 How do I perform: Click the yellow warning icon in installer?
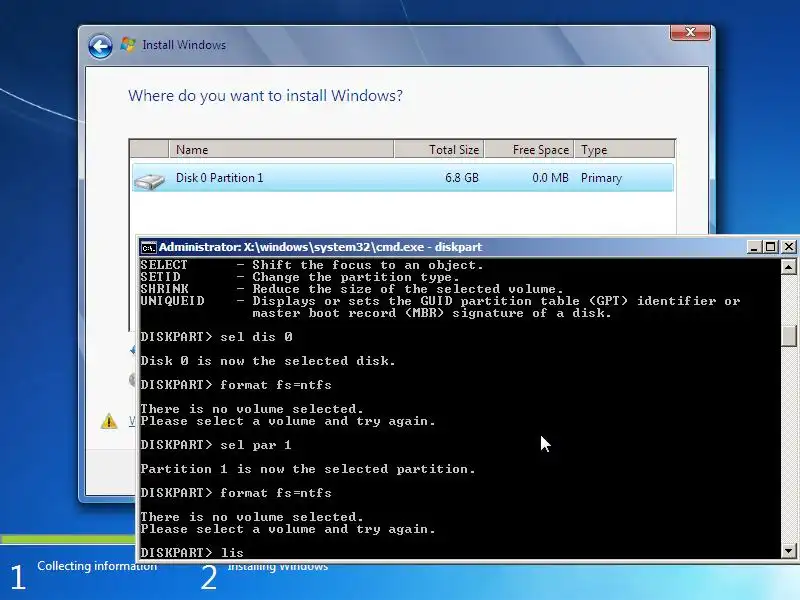109,421
